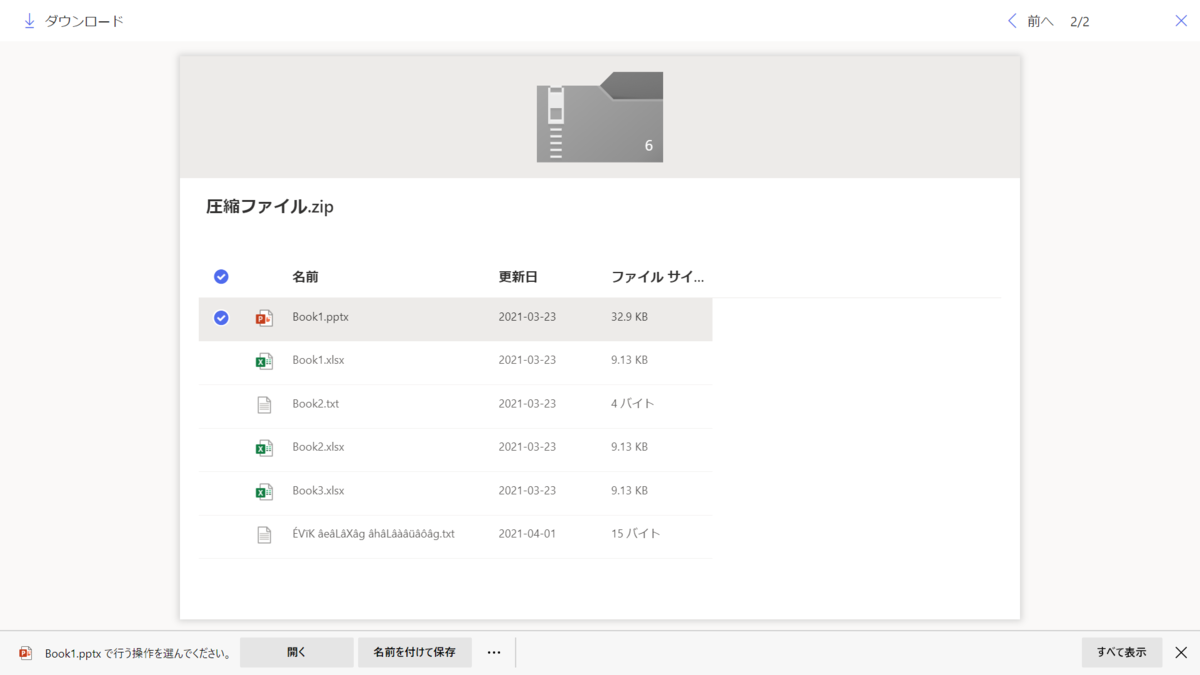Click the left chevron beside 前へ
1200x675 pixels.
point(1012,21)
